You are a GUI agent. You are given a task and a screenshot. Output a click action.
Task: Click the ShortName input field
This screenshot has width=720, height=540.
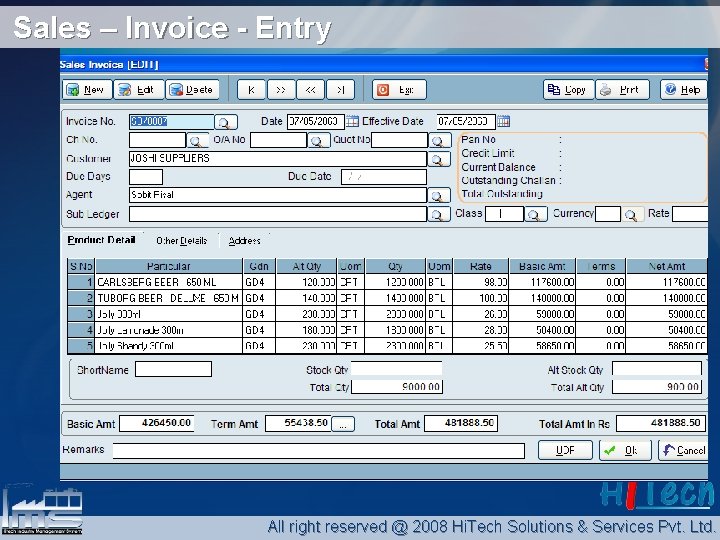click(174, 369)
